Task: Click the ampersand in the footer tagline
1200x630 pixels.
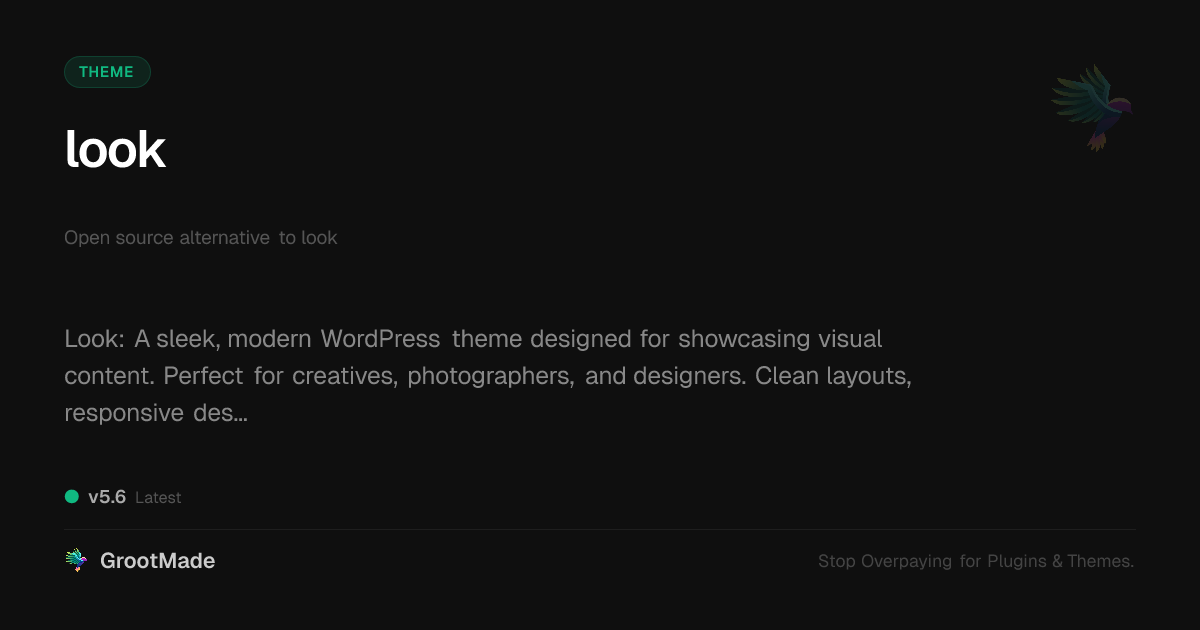Action: (1057, 561)
